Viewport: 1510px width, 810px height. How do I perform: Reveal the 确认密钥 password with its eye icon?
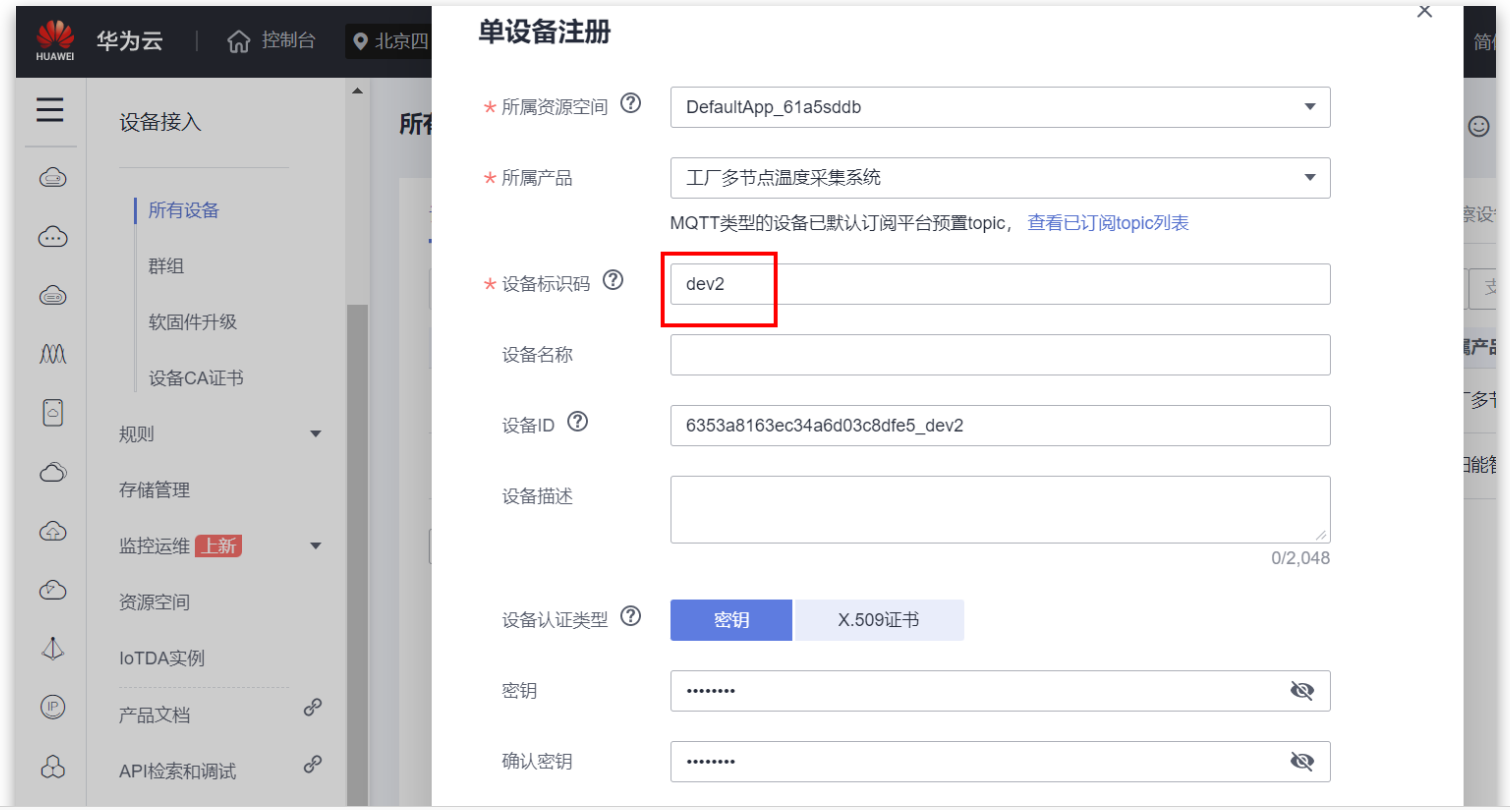1301,762
